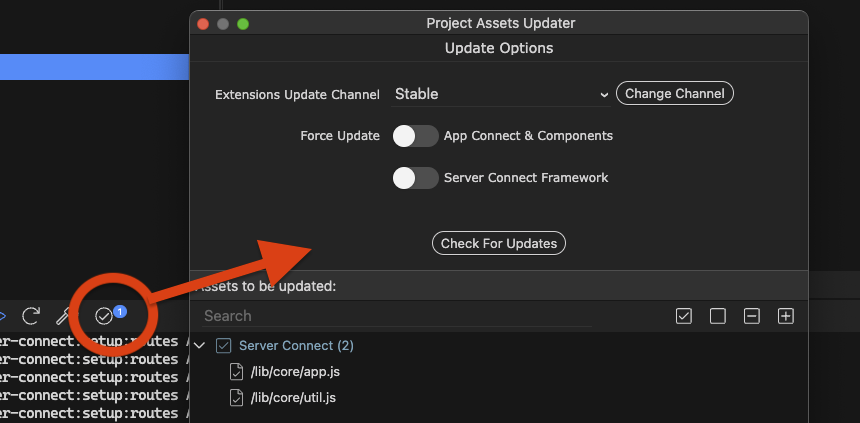Image resolution: width=860 pixels, height=423 pixels.
Task: Click the refresh arrow icon in bottom toolbar
Action: [31, 315]
